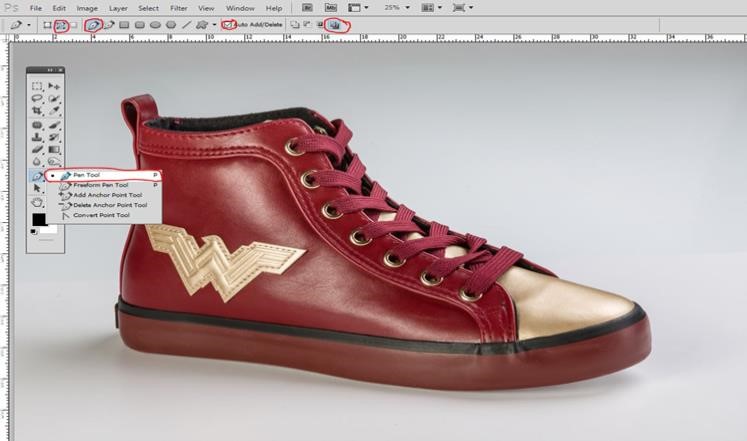The height and width of the screenshot is (441, 747).
Task: Enable Intersect path areas mode
Action: pos(320,25)
